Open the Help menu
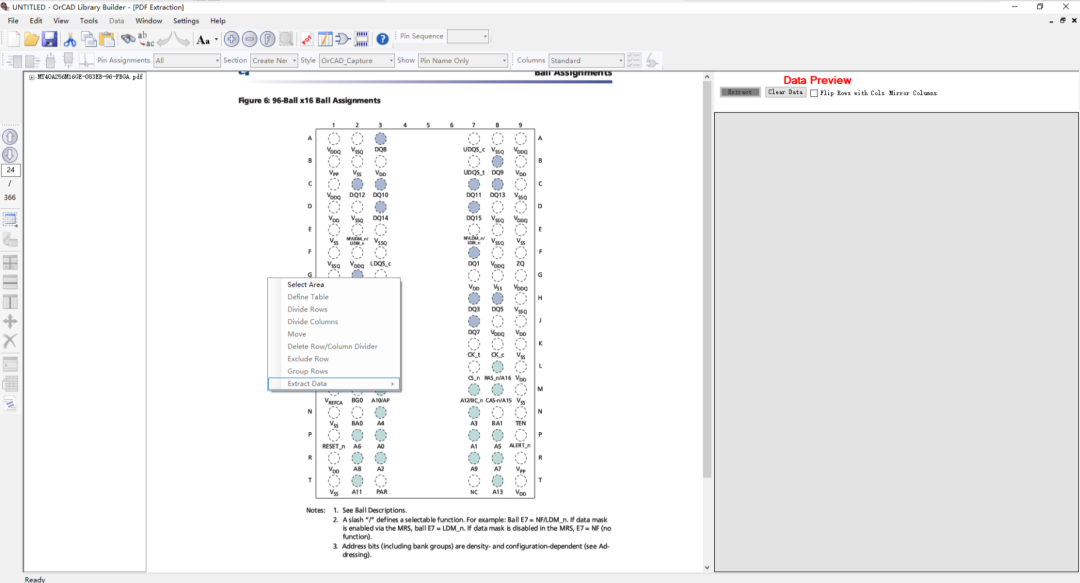1080x583 pixels. pos(218,21)
